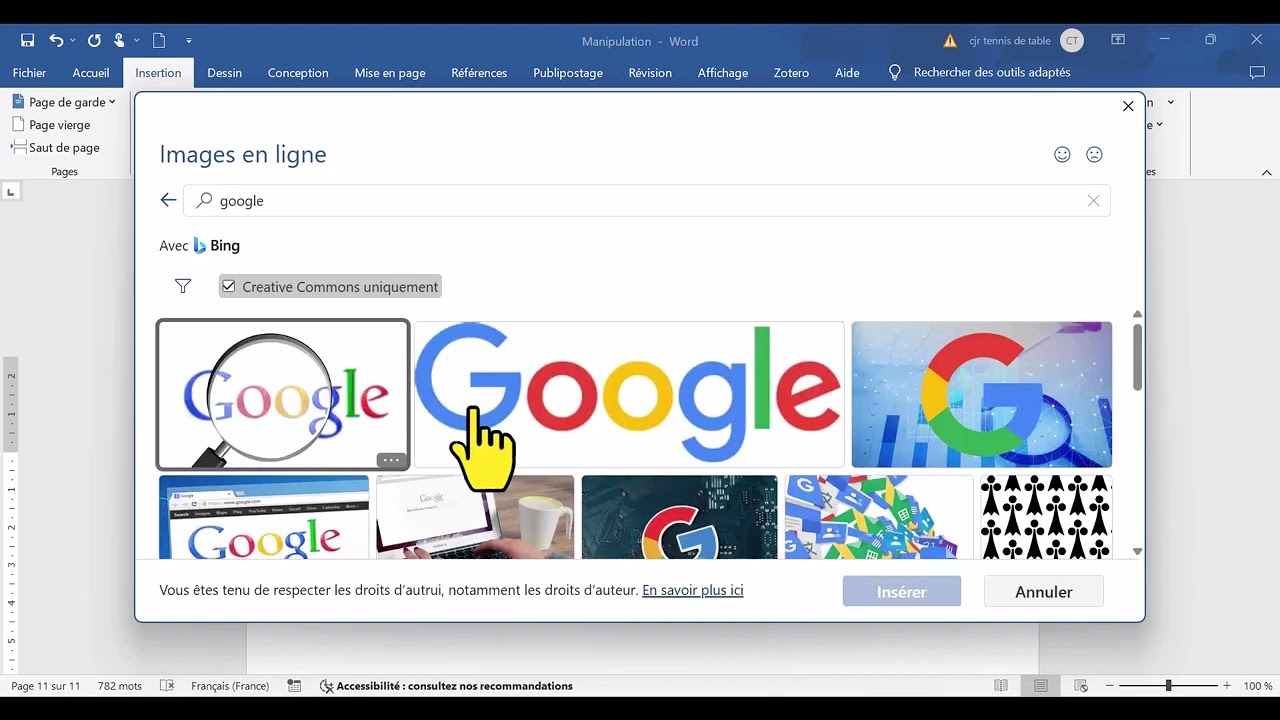Open the Fichier tab
Image resolution: width=1280 pixels, height=720 pixels.
pyautogui.click(x=29, y=73)
